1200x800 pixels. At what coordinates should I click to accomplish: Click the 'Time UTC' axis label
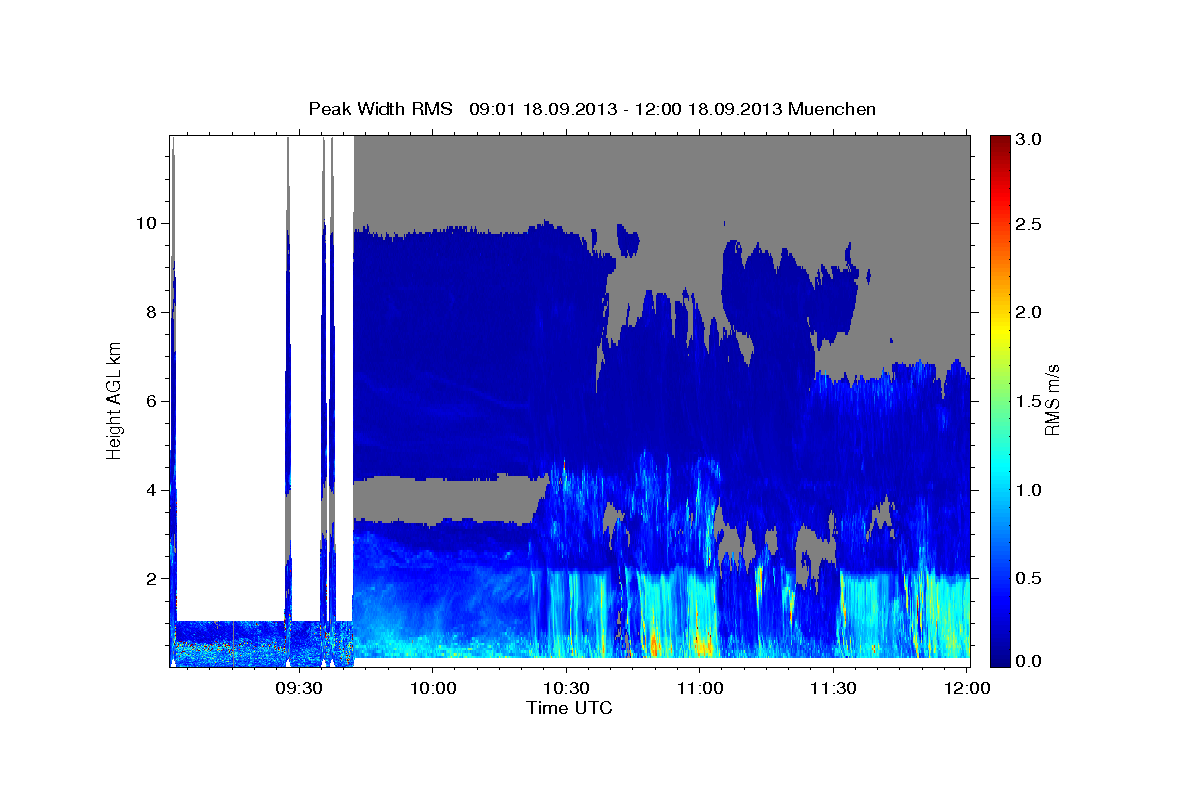(569, 708)
